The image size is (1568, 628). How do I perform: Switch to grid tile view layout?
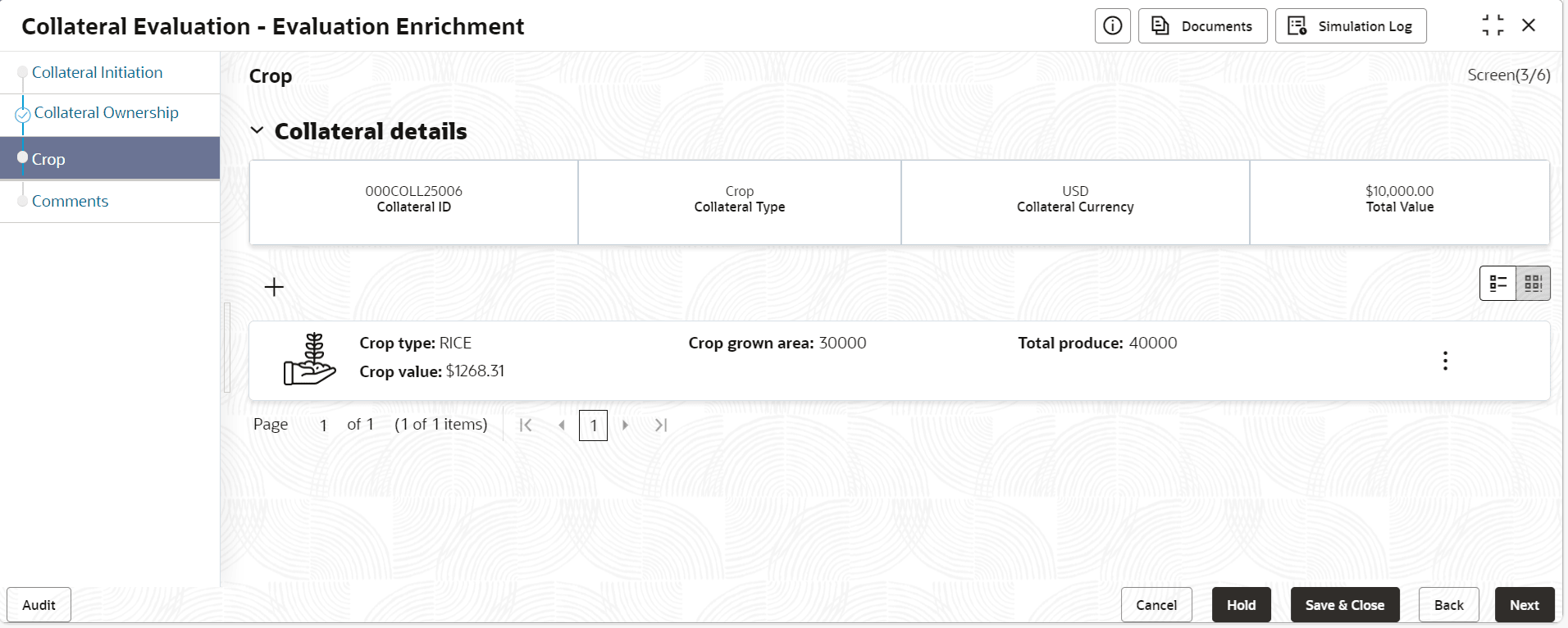[x=1533, y=284]
